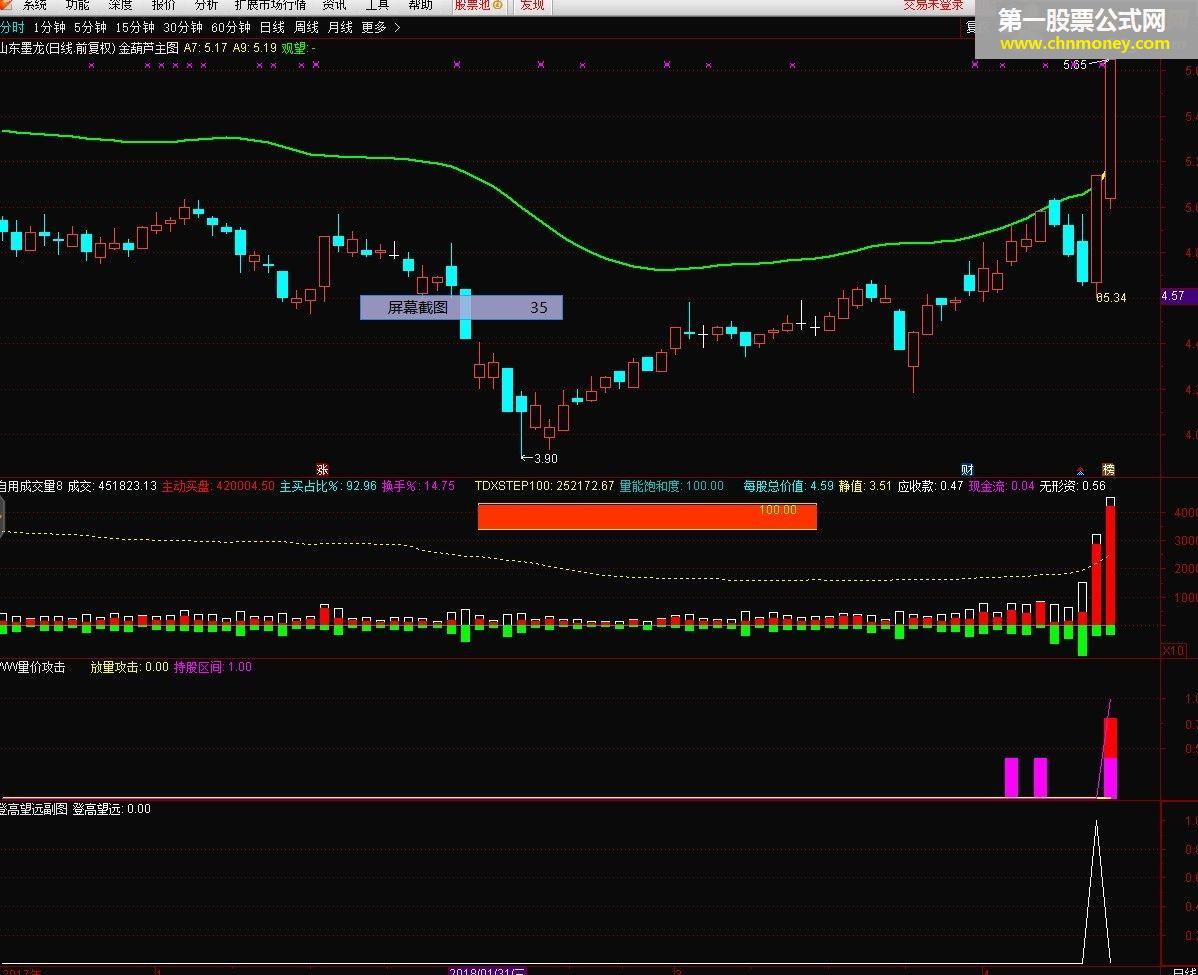
Task: Click the 放量攻击: 0.00 value
Action: tap(129, 667)
